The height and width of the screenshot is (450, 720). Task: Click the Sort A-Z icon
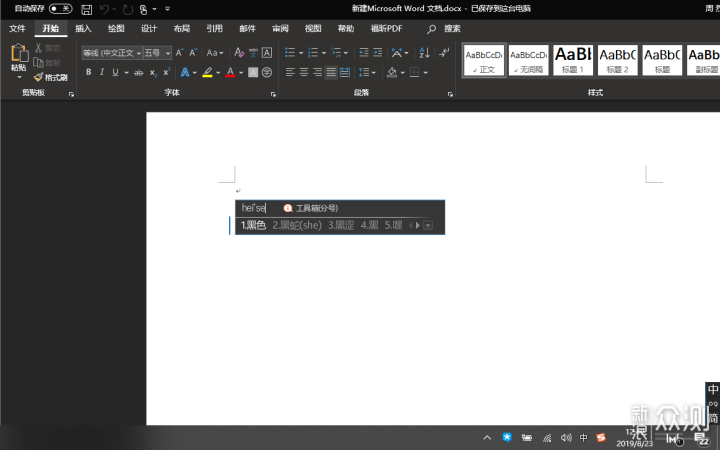425,52
